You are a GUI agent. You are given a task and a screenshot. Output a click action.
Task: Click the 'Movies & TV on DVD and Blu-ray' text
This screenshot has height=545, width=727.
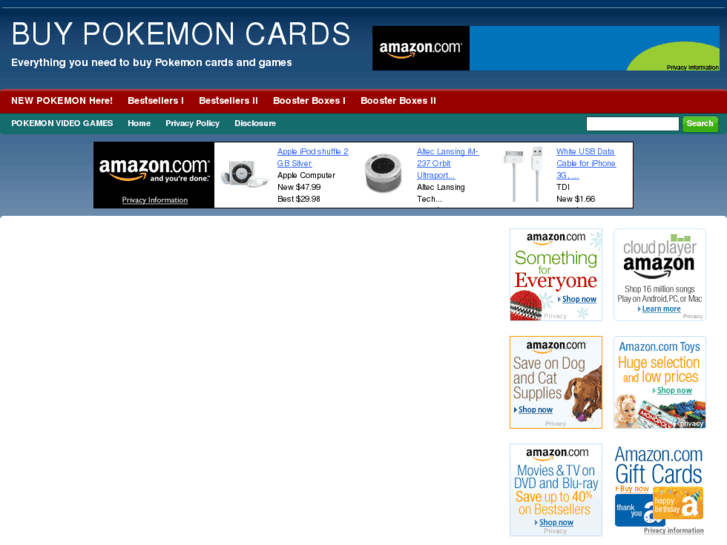[556, 477]
